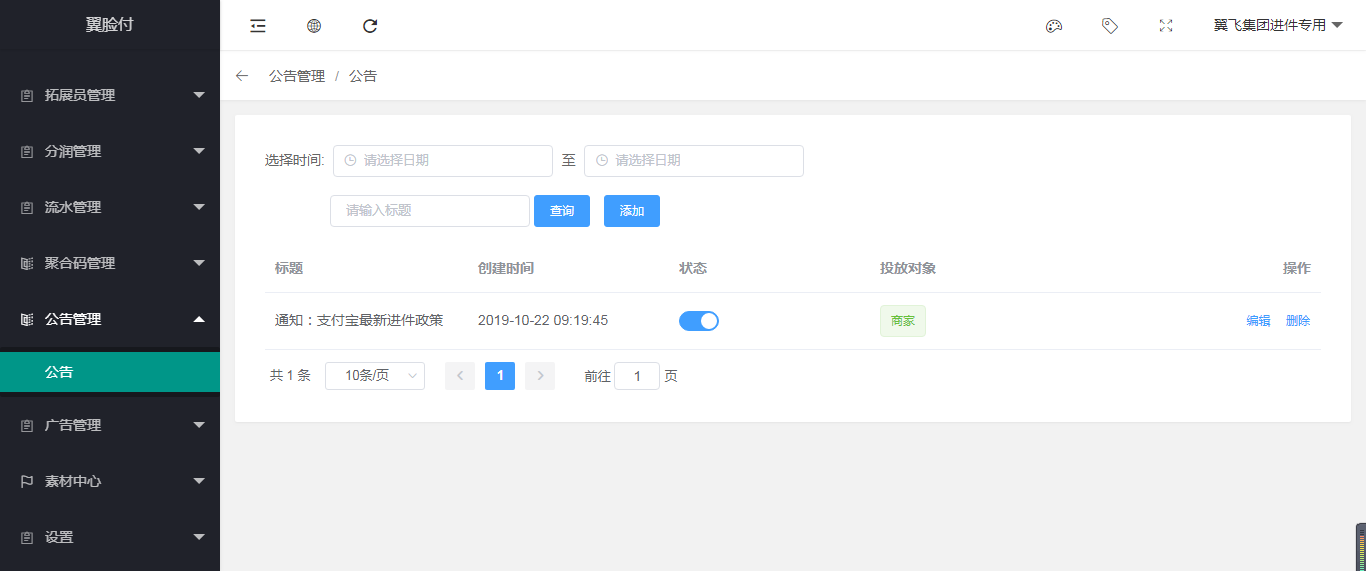Click the 查询 search button
The width and height of the screenshot is (1366, 571).
[x=562, y=211]
